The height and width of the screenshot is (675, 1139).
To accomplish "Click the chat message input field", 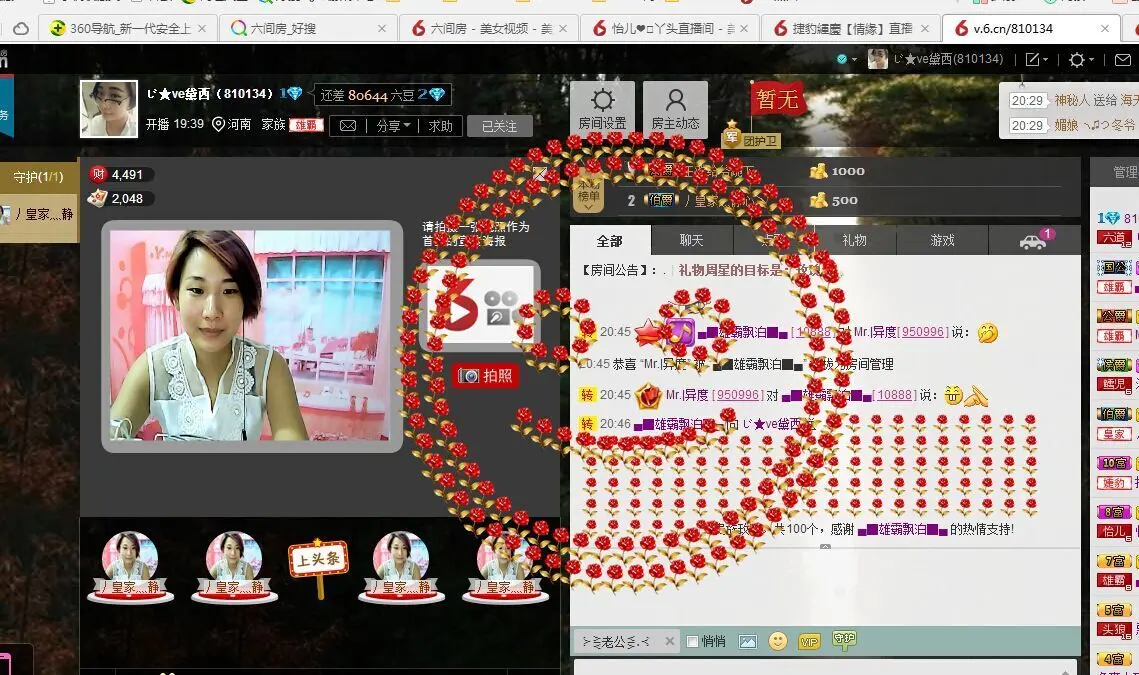I will 824,668.
